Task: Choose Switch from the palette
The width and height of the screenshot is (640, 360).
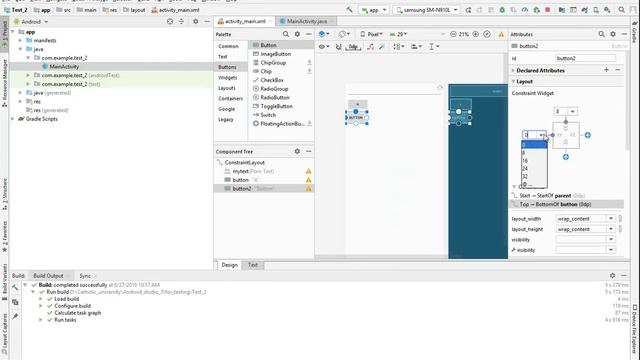Action: (268, 115)
